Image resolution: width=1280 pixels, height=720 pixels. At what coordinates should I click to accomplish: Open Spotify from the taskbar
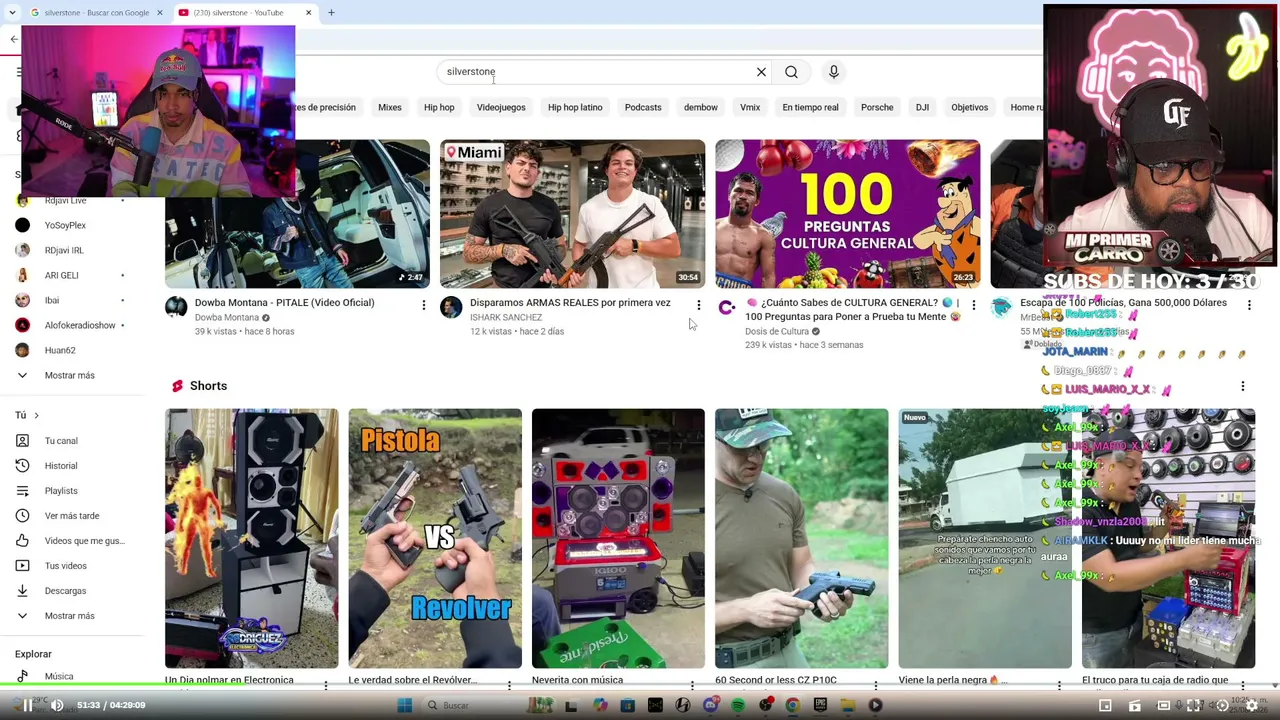coord(738,705)
